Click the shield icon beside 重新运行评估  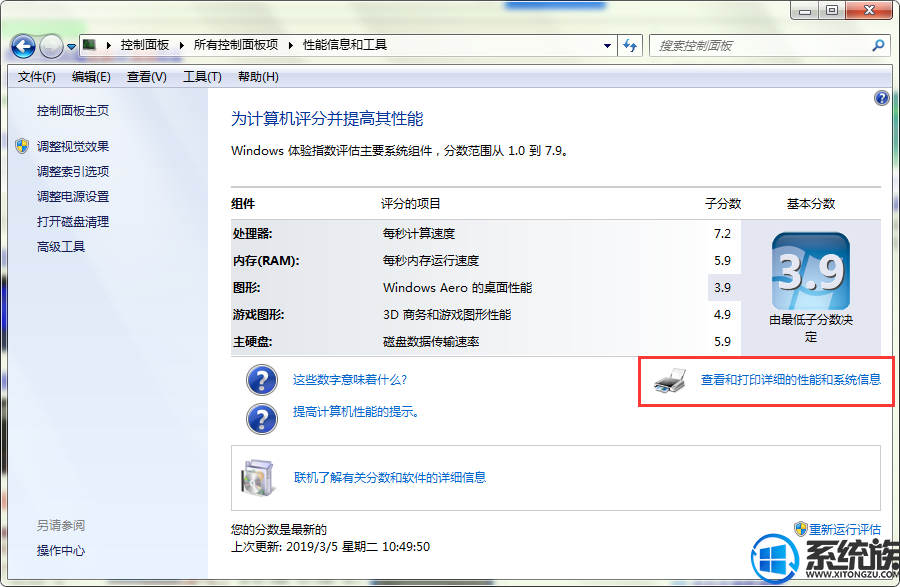(801, 529)
